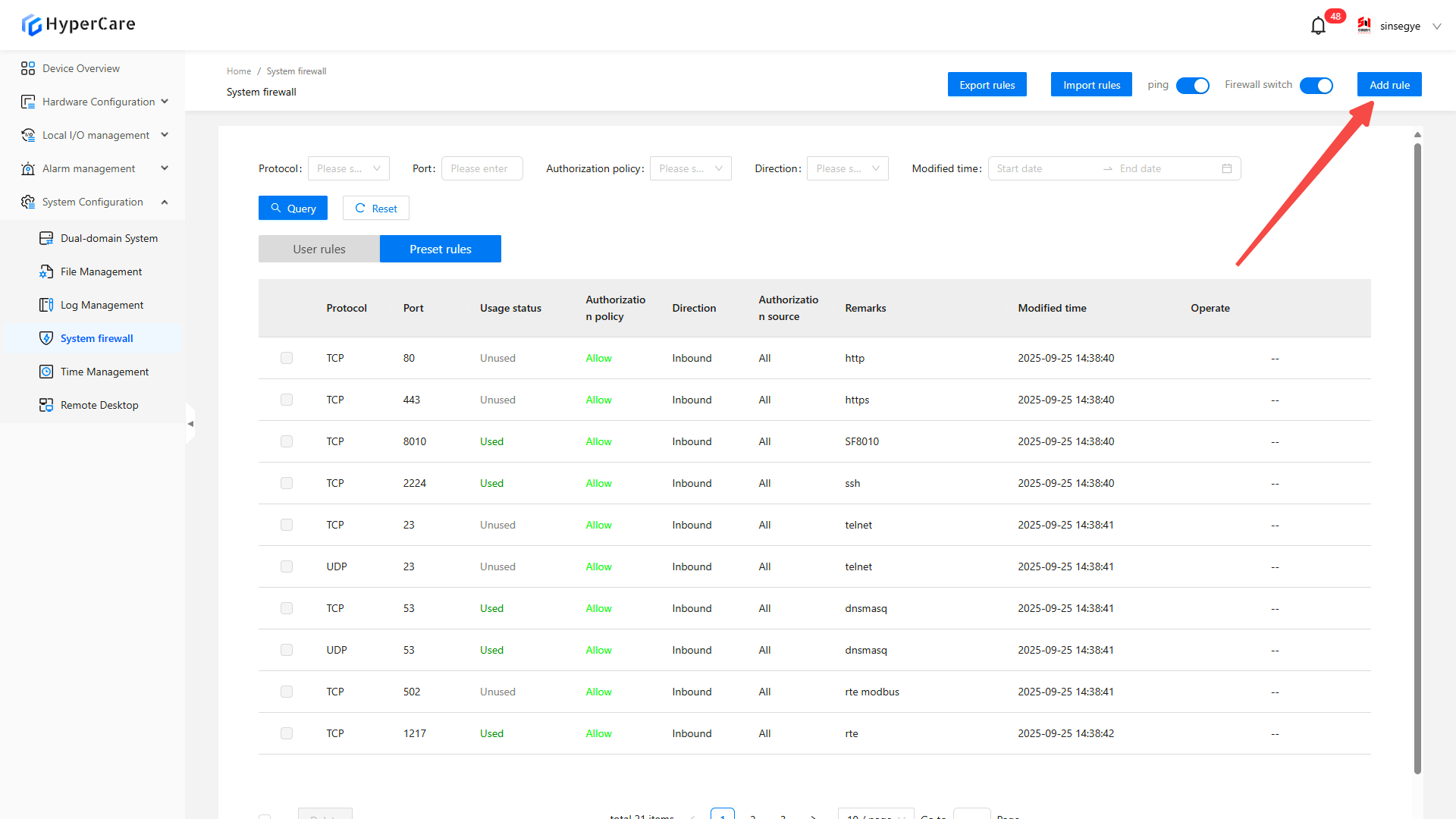Viewport: 1456px width, 819px height.
Task: Check the TCP port 80 row checkbox
Action: (287, 358)
